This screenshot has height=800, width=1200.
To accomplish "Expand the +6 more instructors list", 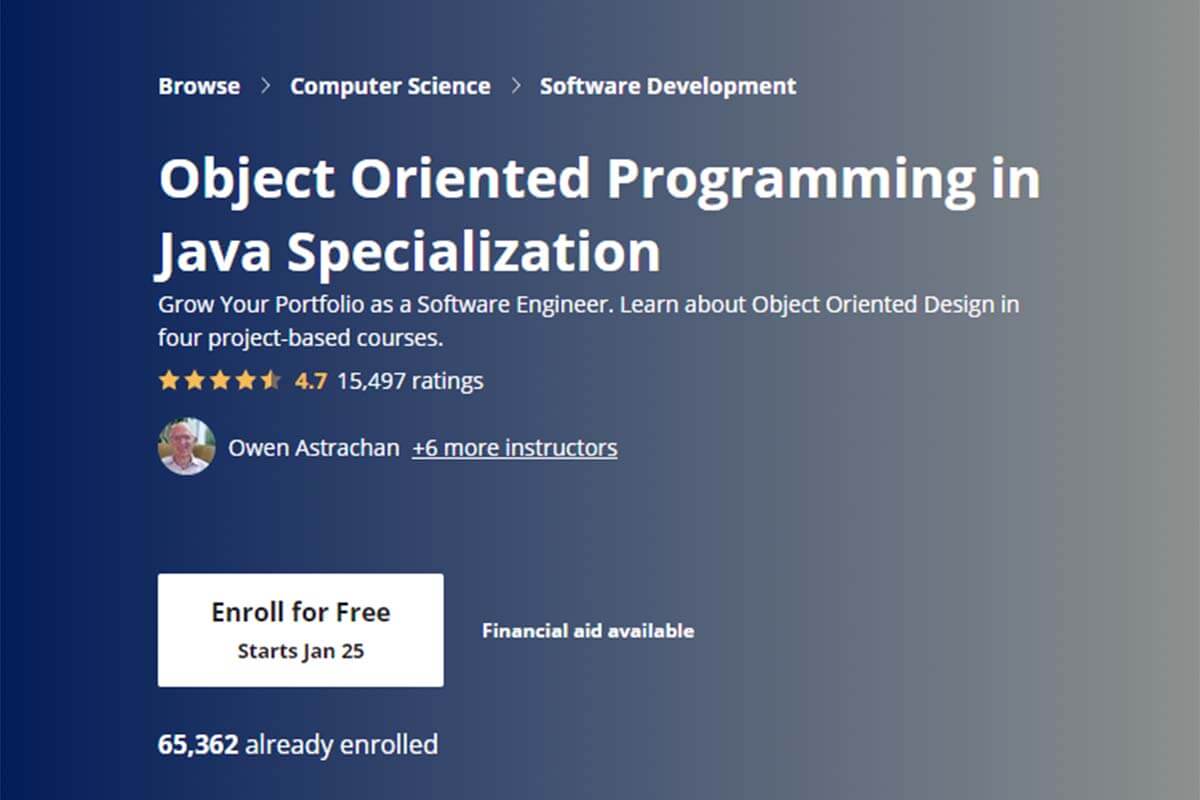I will (x=515, y=447).
